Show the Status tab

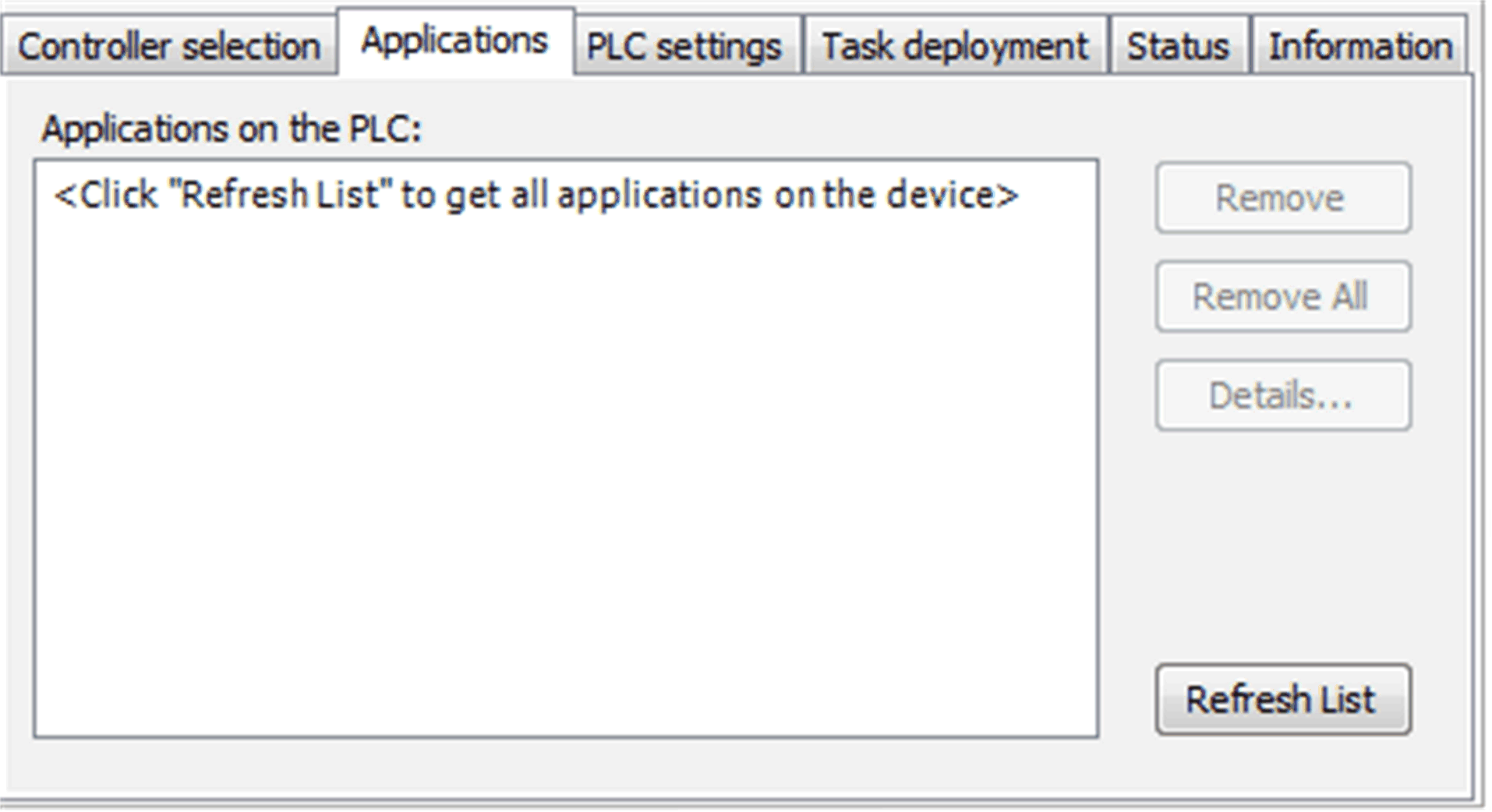1178,47
